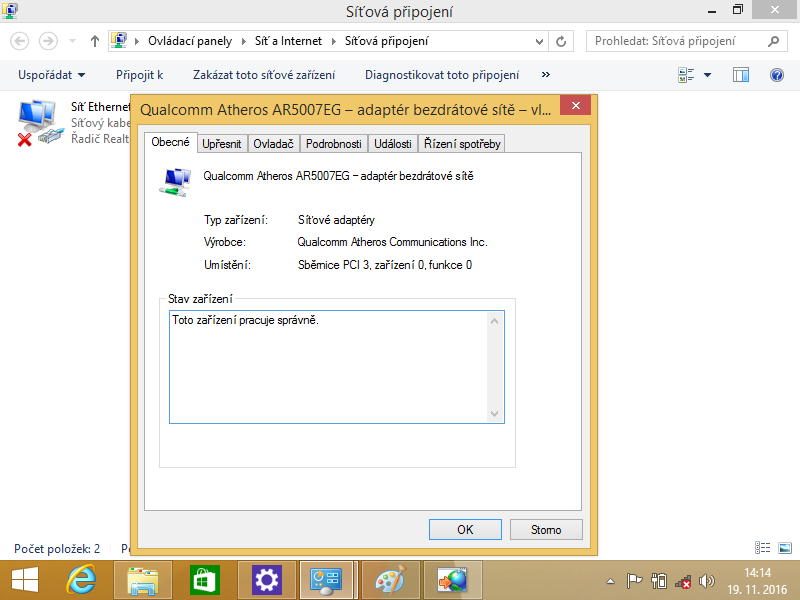This screenshot has width=800, height=600.
Task: Open the volume speaker tray icon
Action: pos(707,581)
